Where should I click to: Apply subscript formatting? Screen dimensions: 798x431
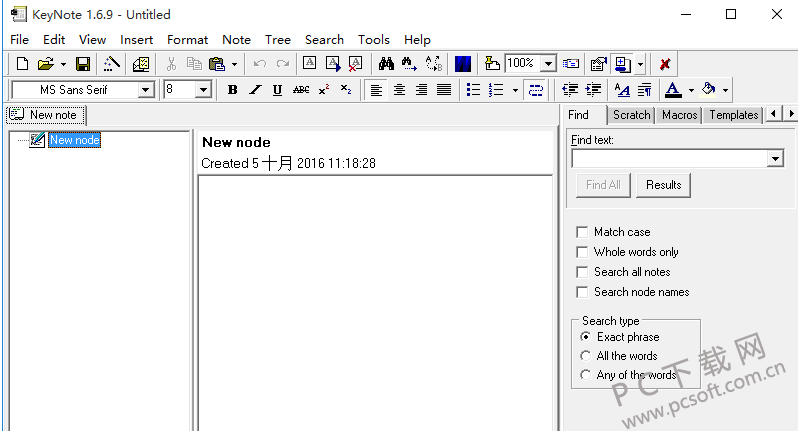[x=346, y=90]
